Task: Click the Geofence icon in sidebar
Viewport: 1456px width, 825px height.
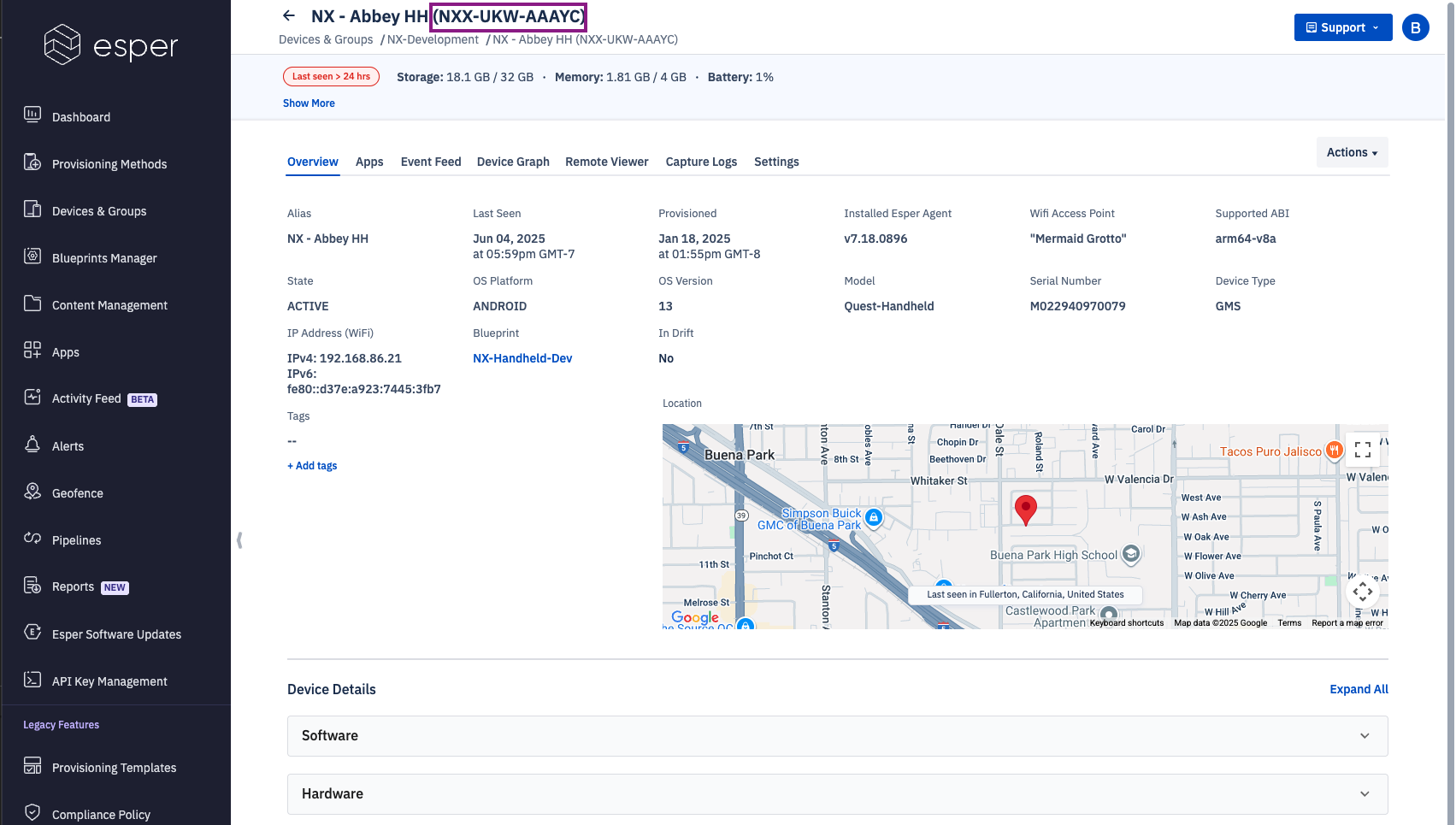Action: coord(32,491)
